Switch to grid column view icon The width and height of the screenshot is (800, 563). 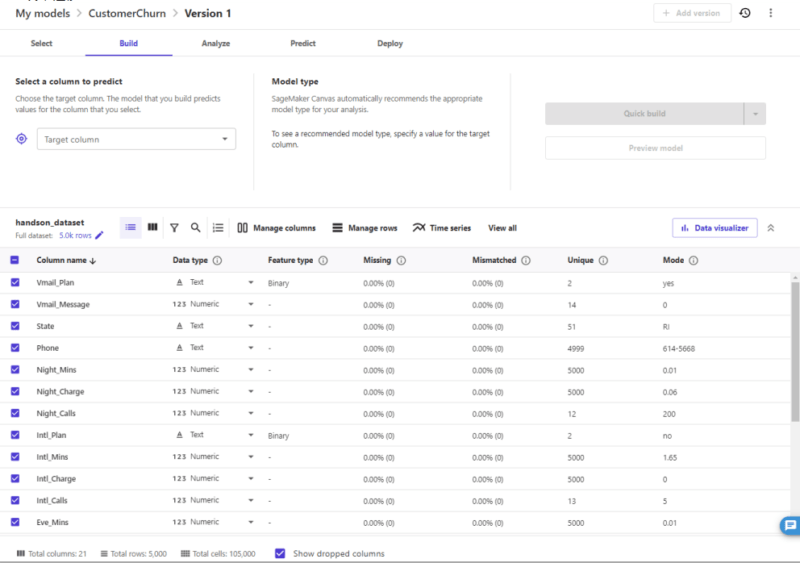[x=152, y=228]
